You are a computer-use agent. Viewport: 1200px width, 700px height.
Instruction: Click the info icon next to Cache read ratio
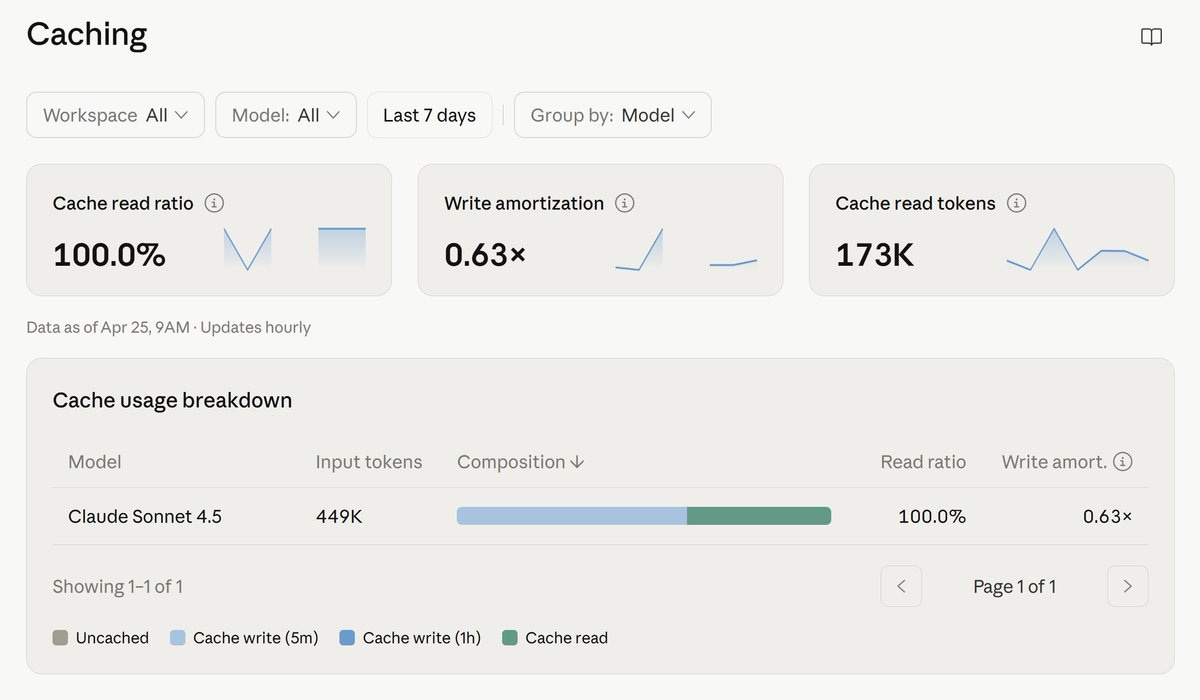212,203
